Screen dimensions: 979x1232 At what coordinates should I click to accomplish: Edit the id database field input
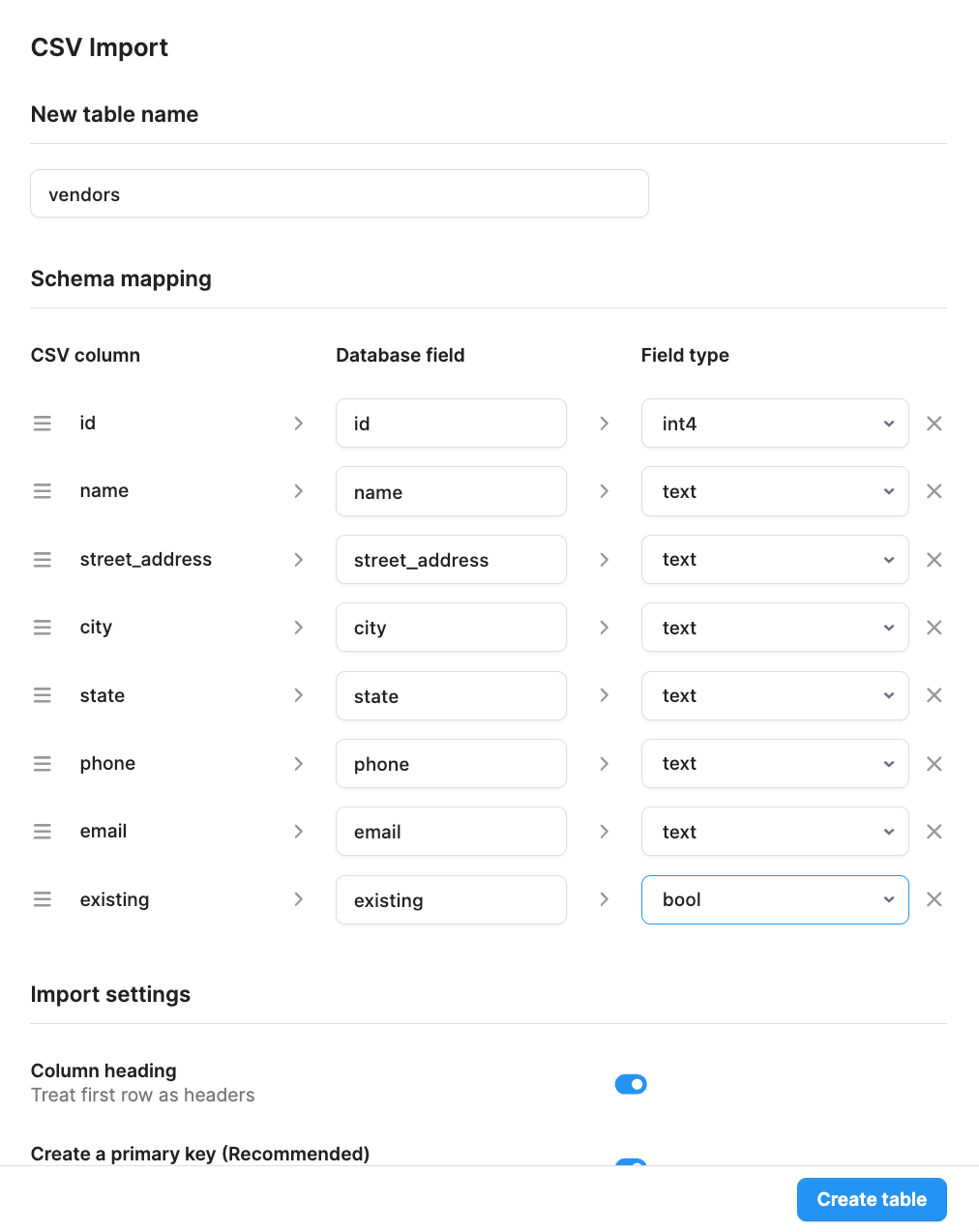(451, 424)
